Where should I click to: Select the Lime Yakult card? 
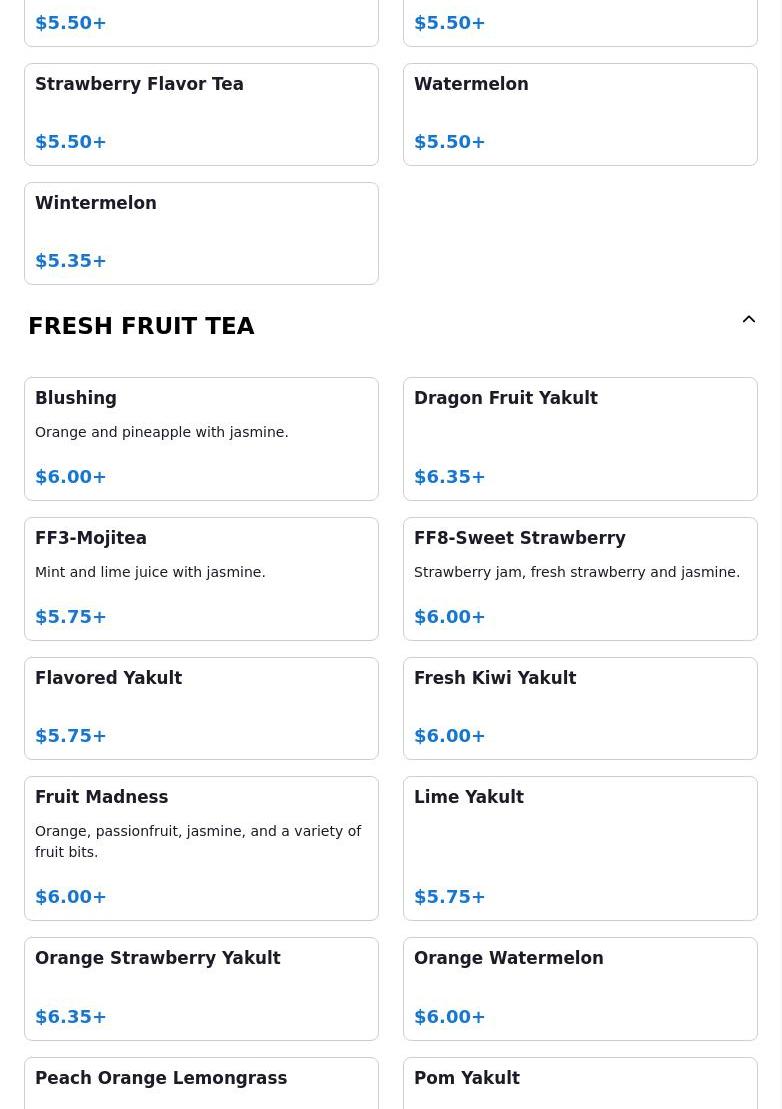580,848
